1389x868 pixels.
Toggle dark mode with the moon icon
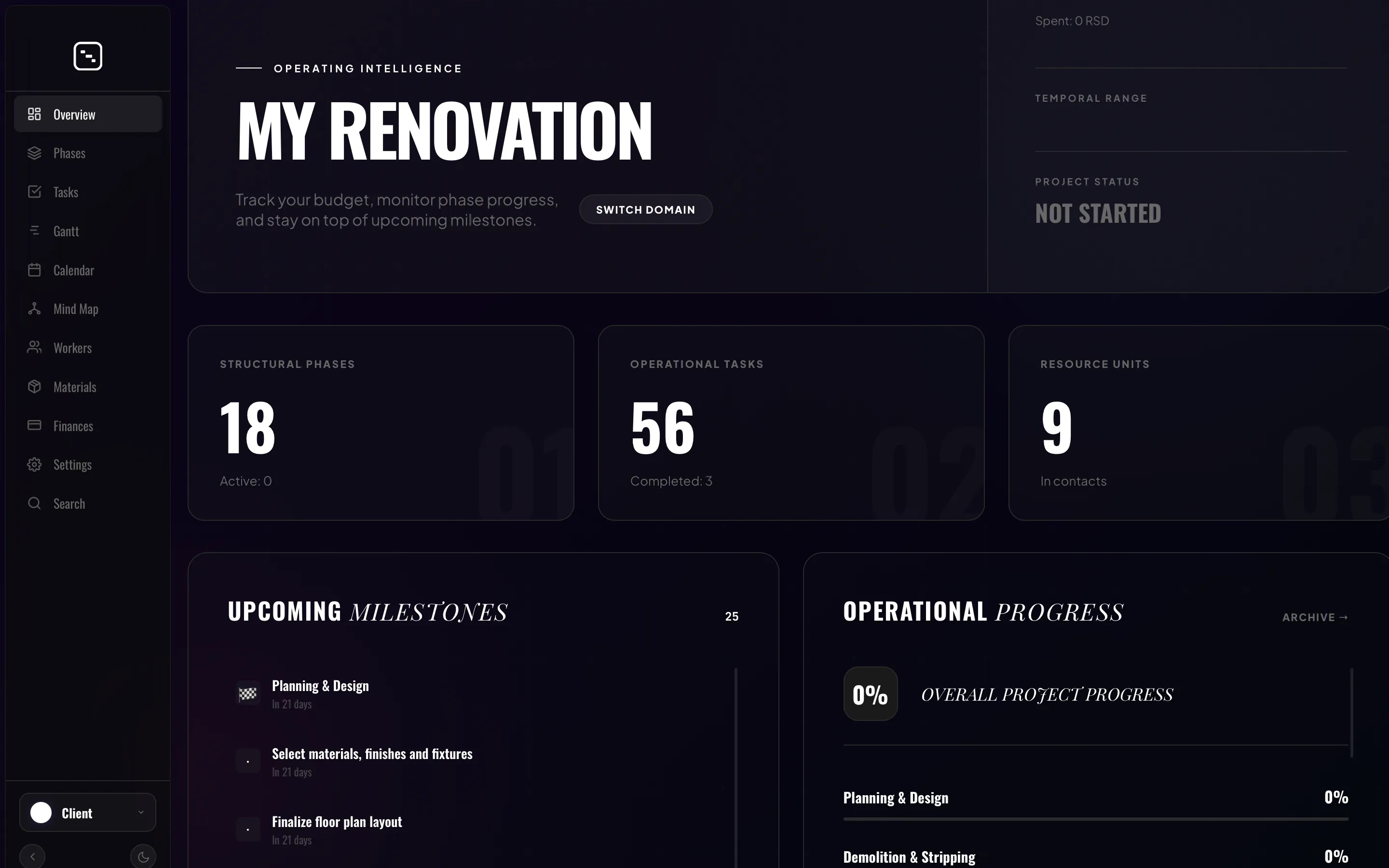[x=143, y=856]
